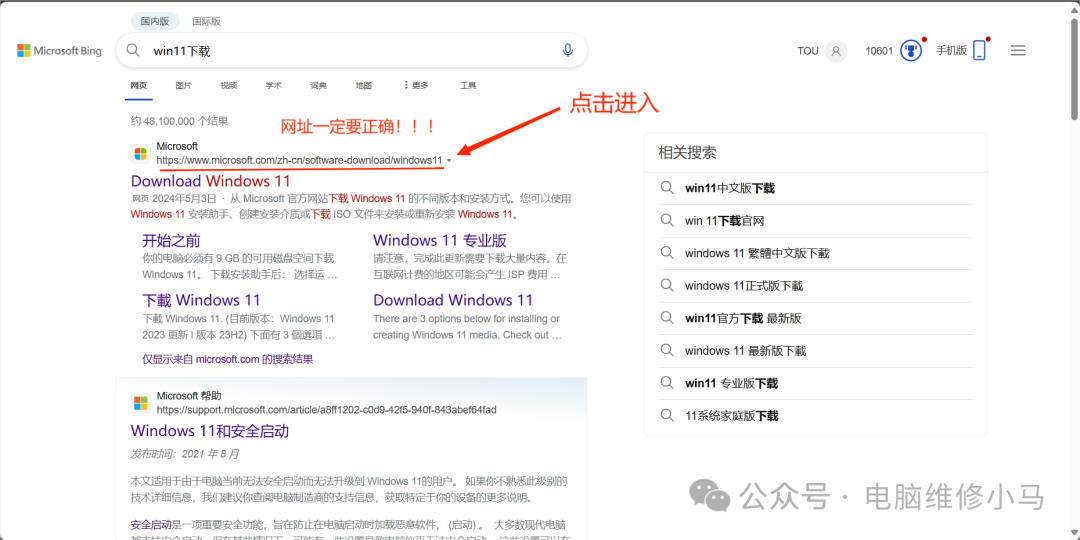Click search icon next to win11官方下载 最新版

[x=666, y=318]
